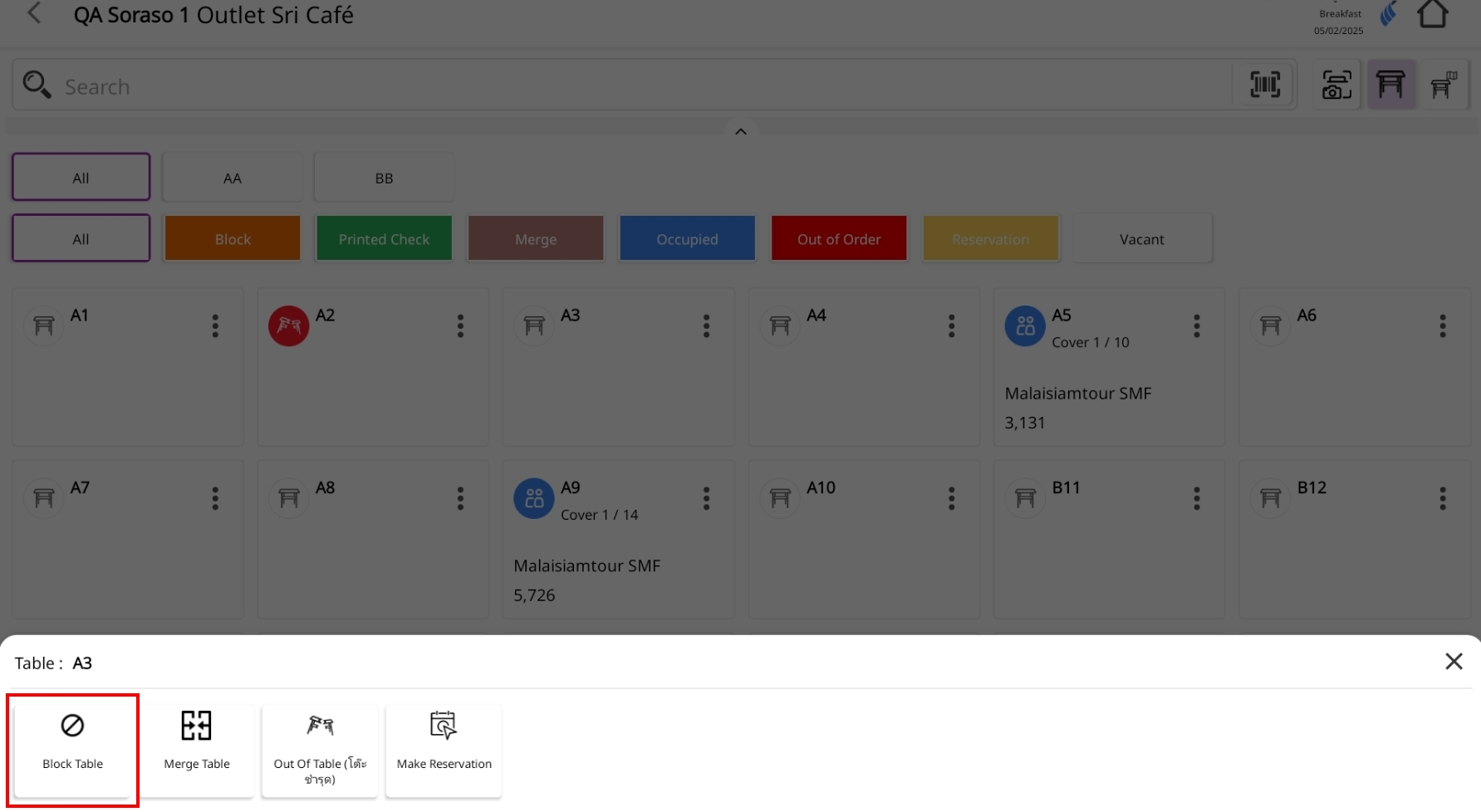The height and width of the screenshot is (812, 1481).
Task: Filter by Out of Order status
Action: click(839, 239)
